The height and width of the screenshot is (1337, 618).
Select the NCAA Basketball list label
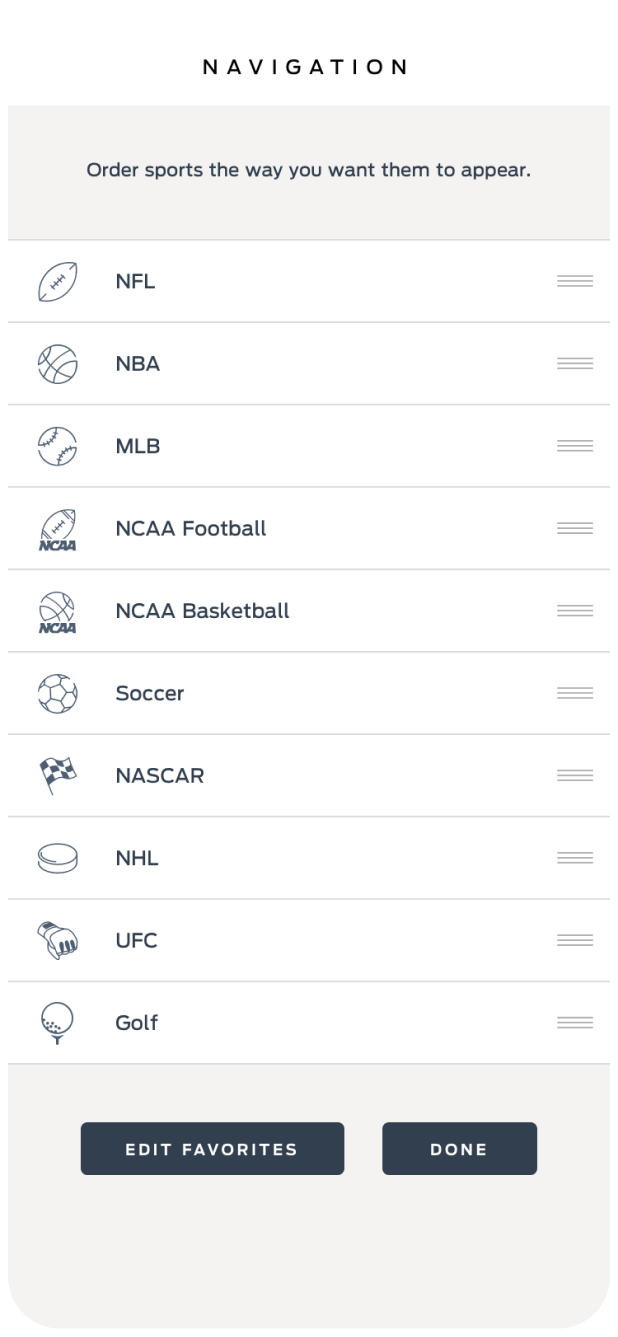pos(202,611)
